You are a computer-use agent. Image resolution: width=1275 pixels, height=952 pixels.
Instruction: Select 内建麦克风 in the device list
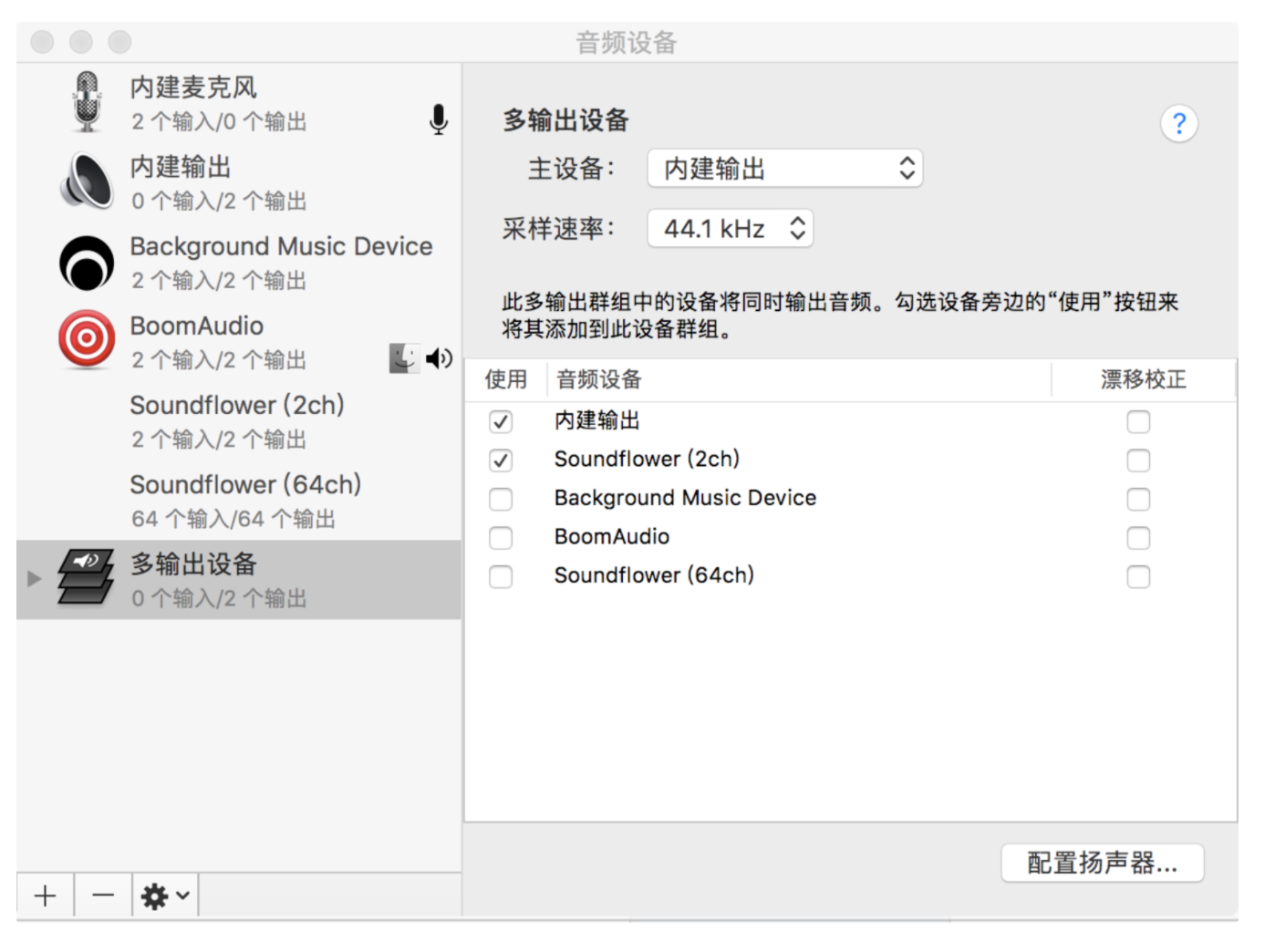click(x=239, y=103)
